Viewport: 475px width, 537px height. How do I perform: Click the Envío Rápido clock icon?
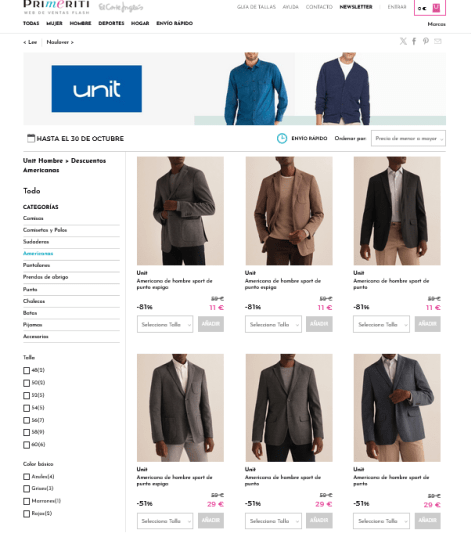click(284, 139)
